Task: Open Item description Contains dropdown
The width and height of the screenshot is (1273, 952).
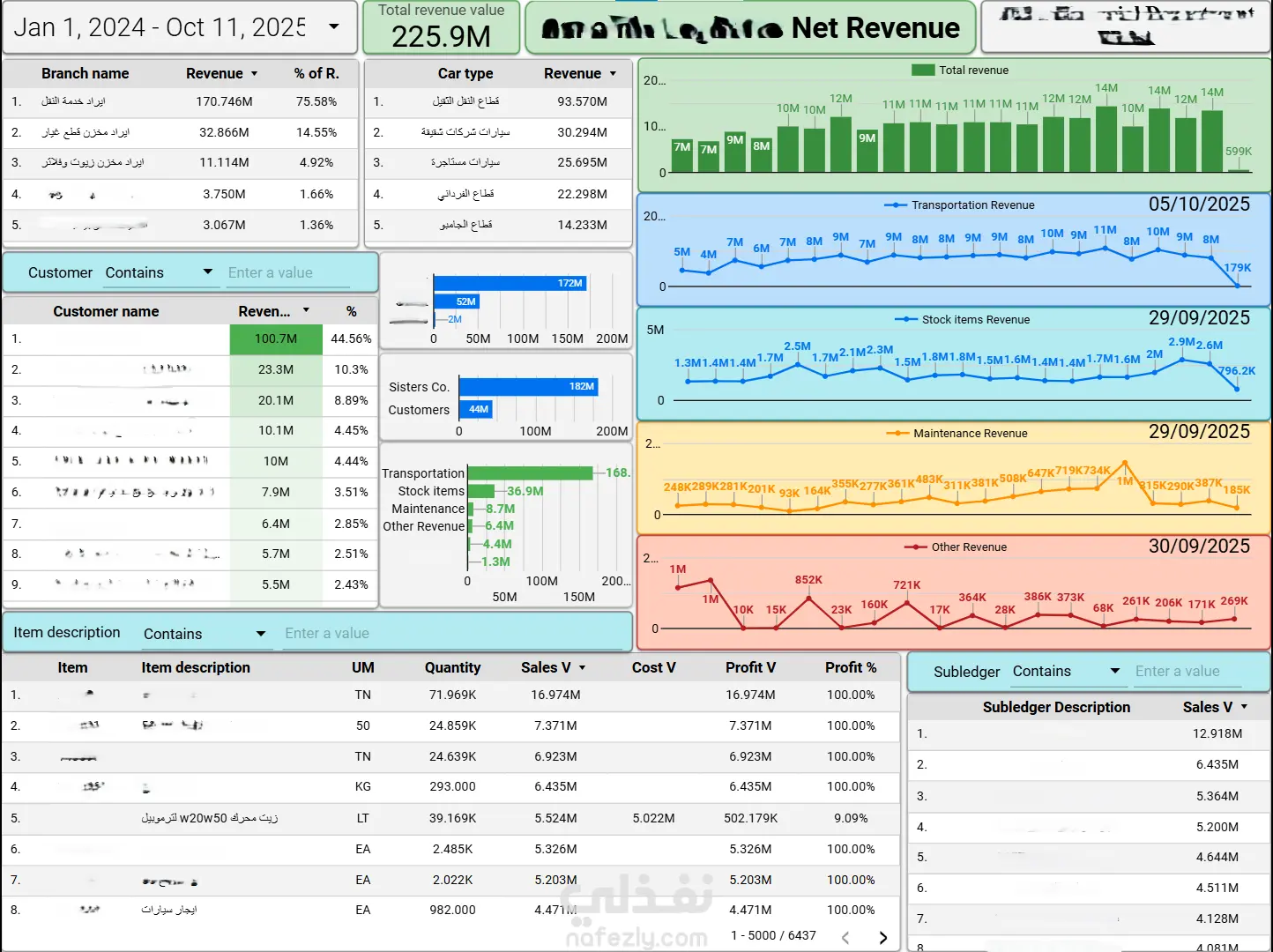Action: tap(261, 634)
